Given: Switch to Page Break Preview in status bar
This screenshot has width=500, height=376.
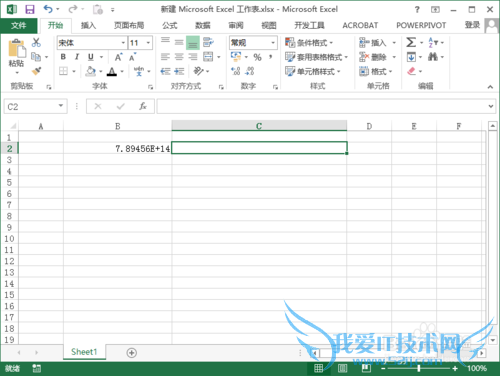Looking at the screenshot, I should click(366, 368).
